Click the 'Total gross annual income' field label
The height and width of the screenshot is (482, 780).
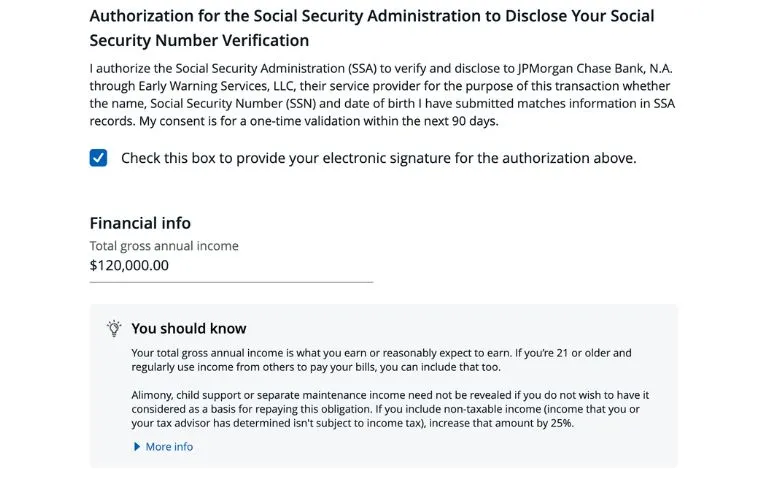164,246
